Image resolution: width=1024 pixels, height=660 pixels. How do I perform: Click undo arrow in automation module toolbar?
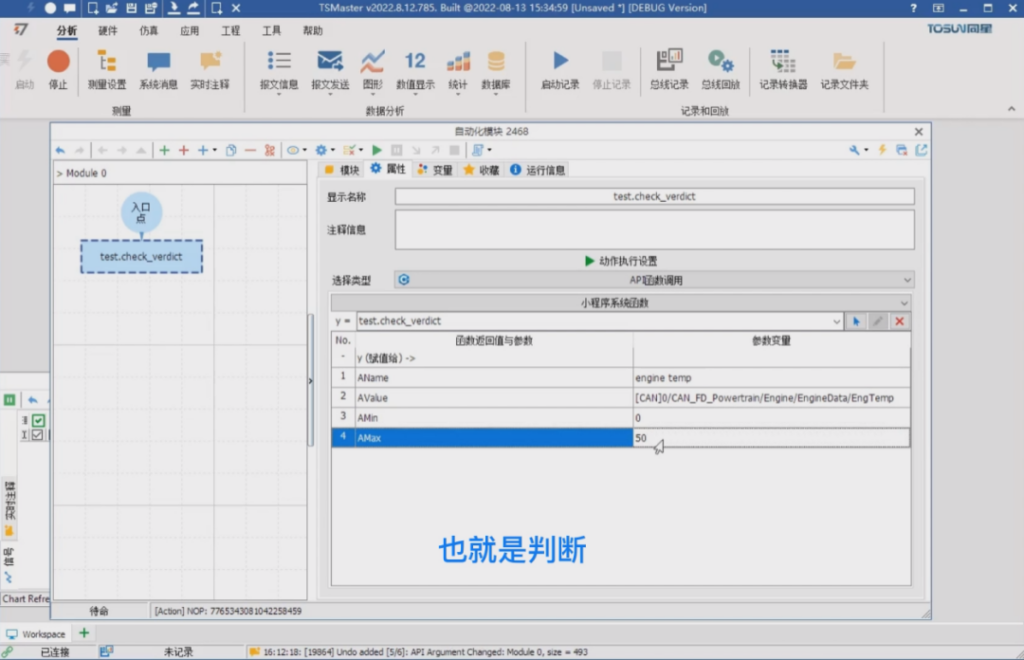click(60, 150)
